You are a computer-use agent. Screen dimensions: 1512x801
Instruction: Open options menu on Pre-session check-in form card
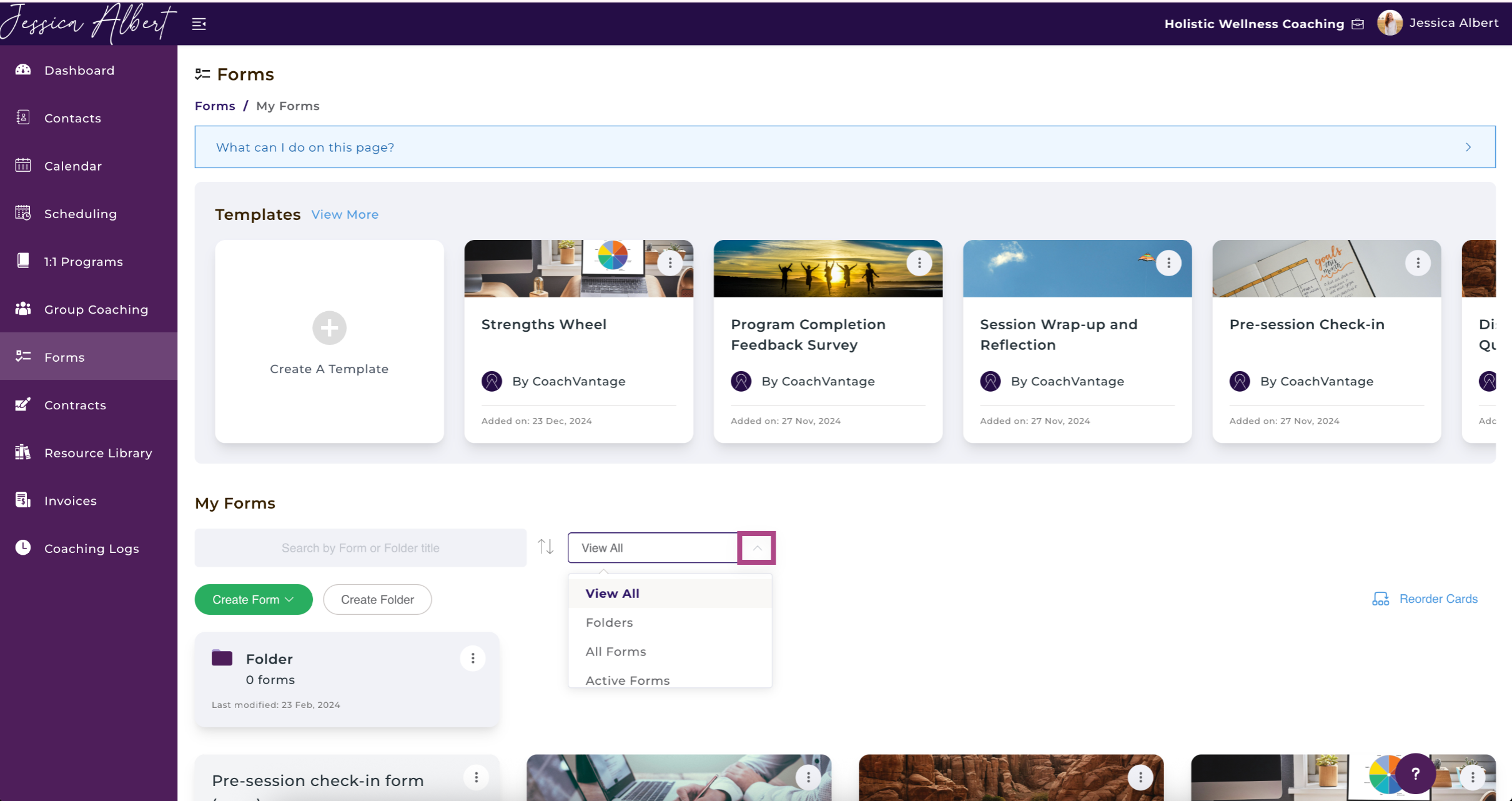pyautogui.click(x=476, y=777)
